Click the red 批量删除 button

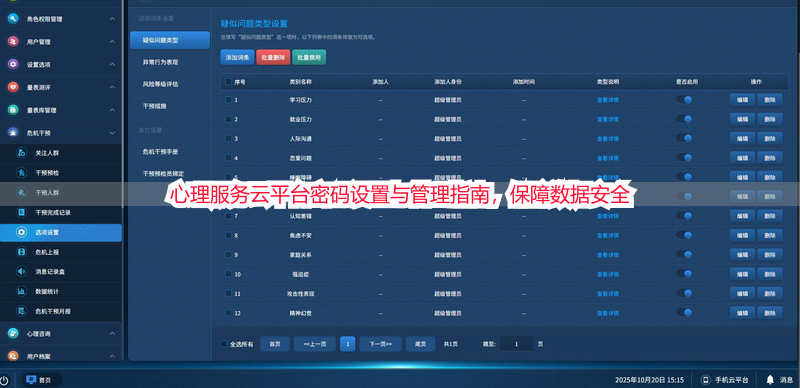click(273, 57)
